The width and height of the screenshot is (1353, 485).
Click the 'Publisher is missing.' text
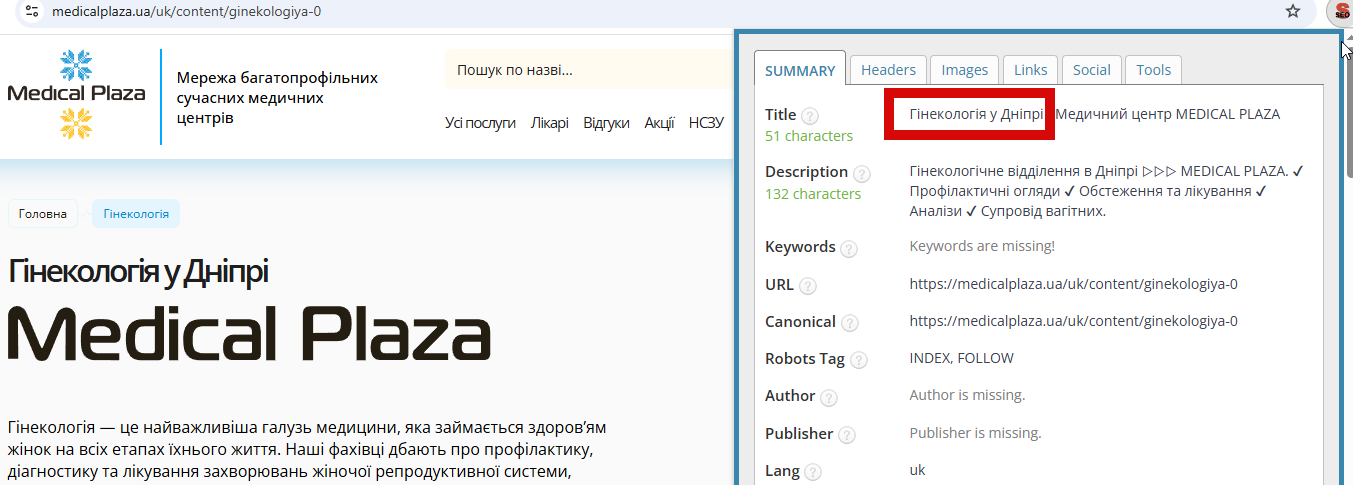point(975,433)
